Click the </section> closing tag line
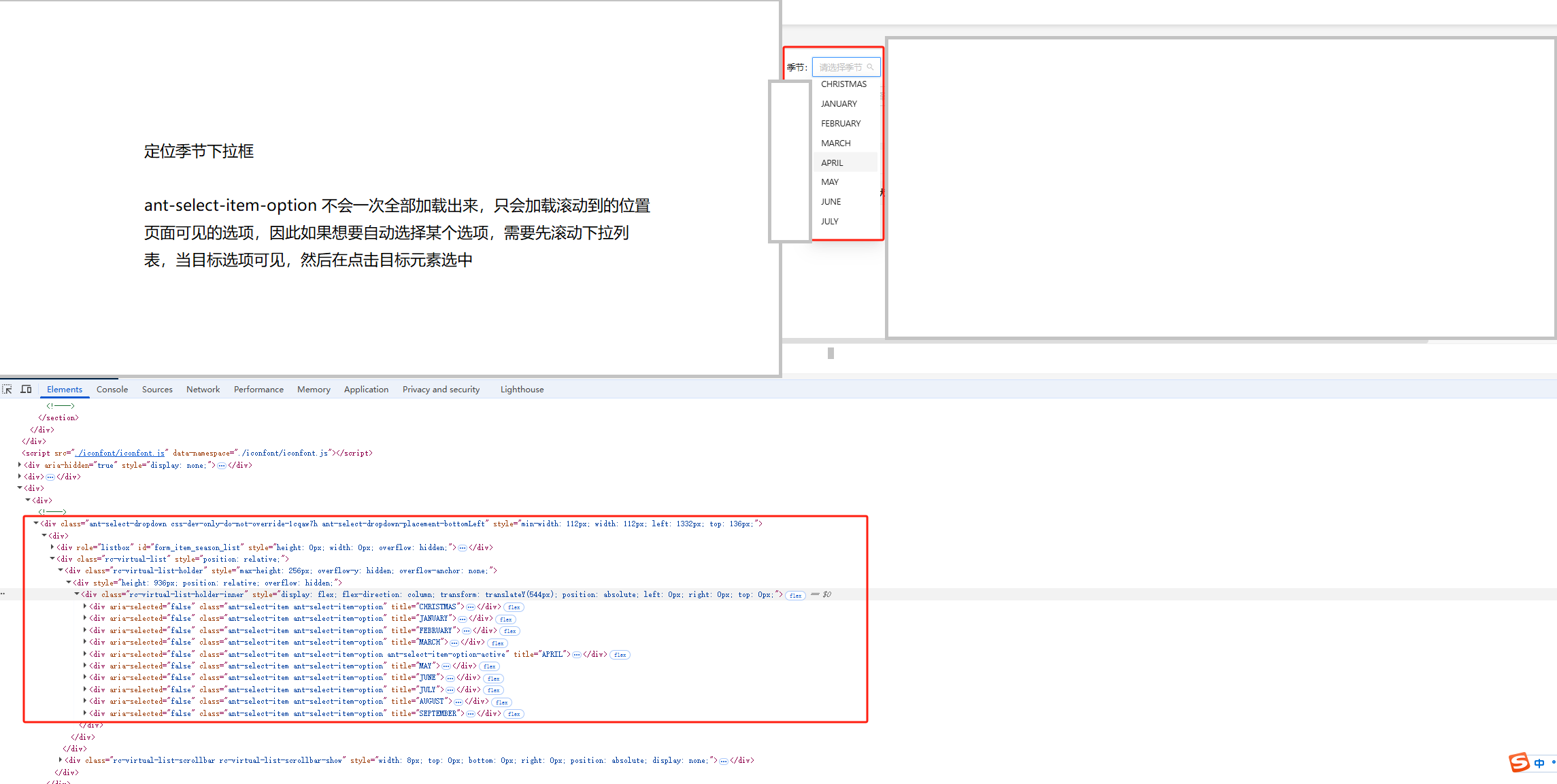The height and width of the screenshot is (784, 1557). [x=58, y=418]
